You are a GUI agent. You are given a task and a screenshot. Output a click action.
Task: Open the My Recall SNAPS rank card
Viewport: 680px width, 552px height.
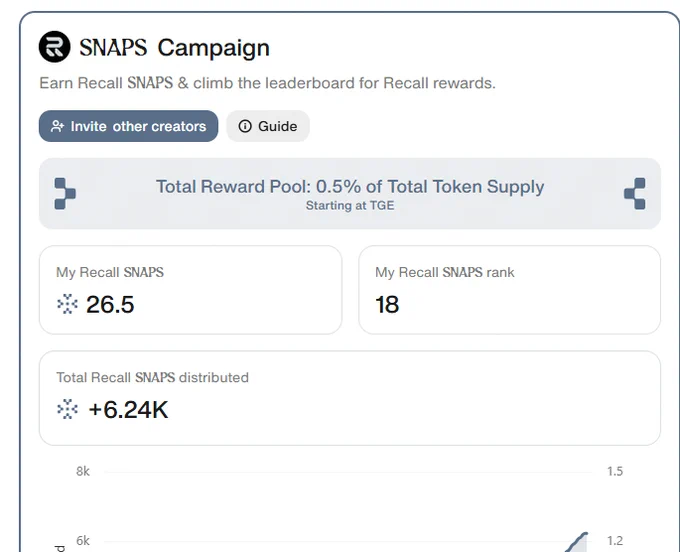coord(510,290)
